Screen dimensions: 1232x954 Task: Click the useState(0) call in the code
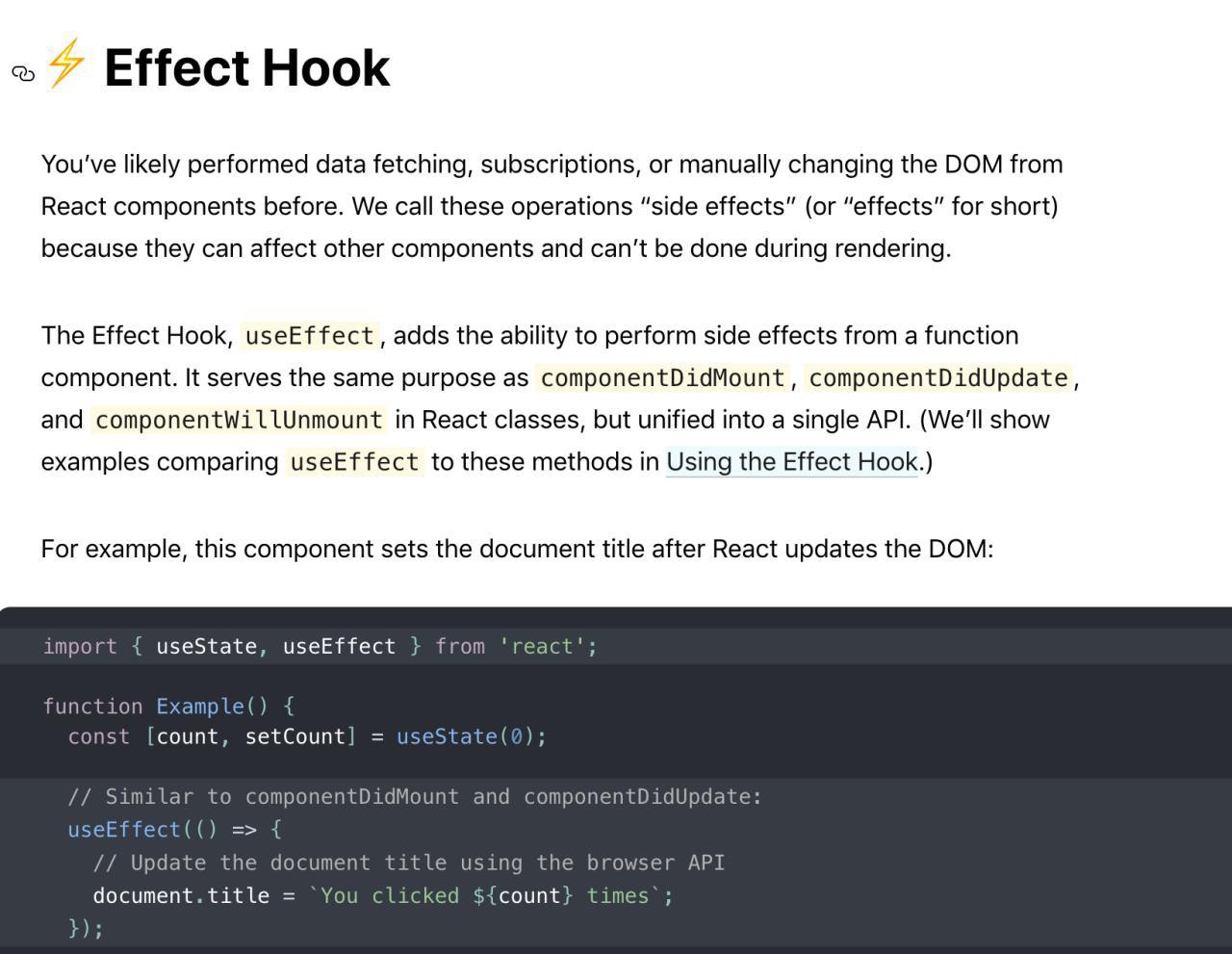pyautogui.click(x=472, y=737)
